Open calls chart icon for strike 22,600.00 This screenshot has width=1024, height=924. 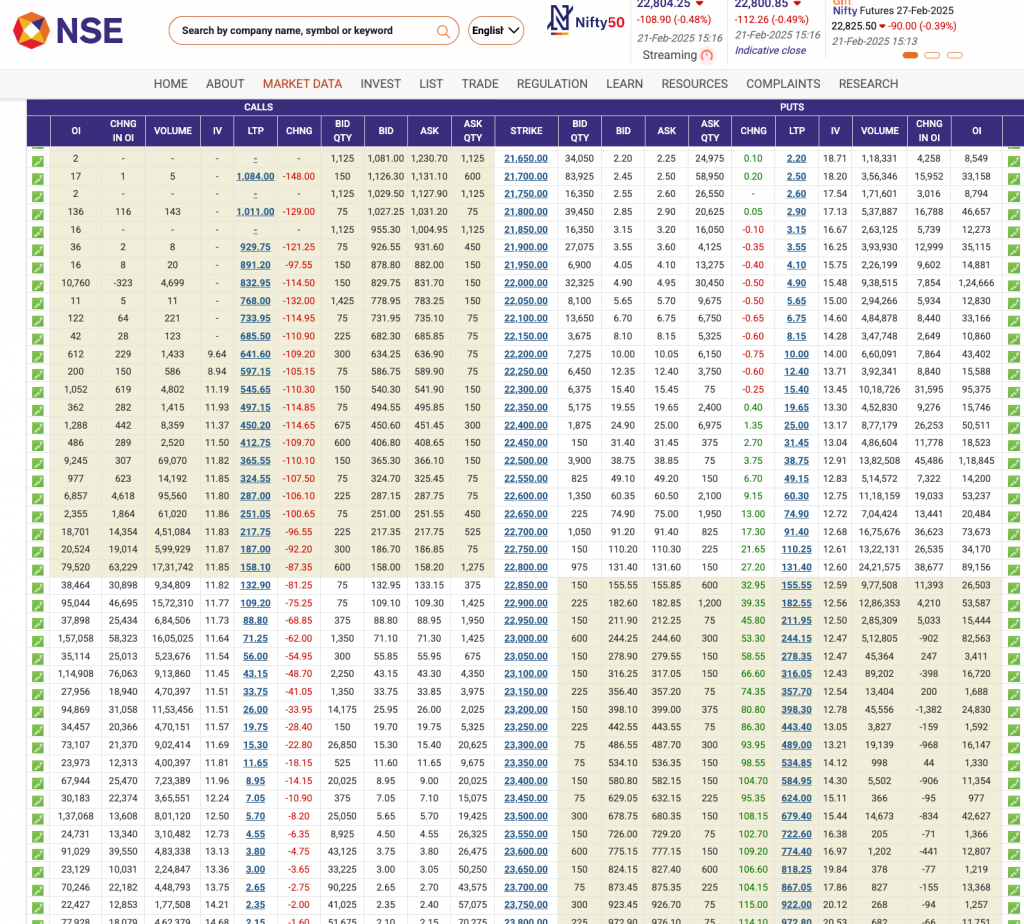click(x=38, y=499)
